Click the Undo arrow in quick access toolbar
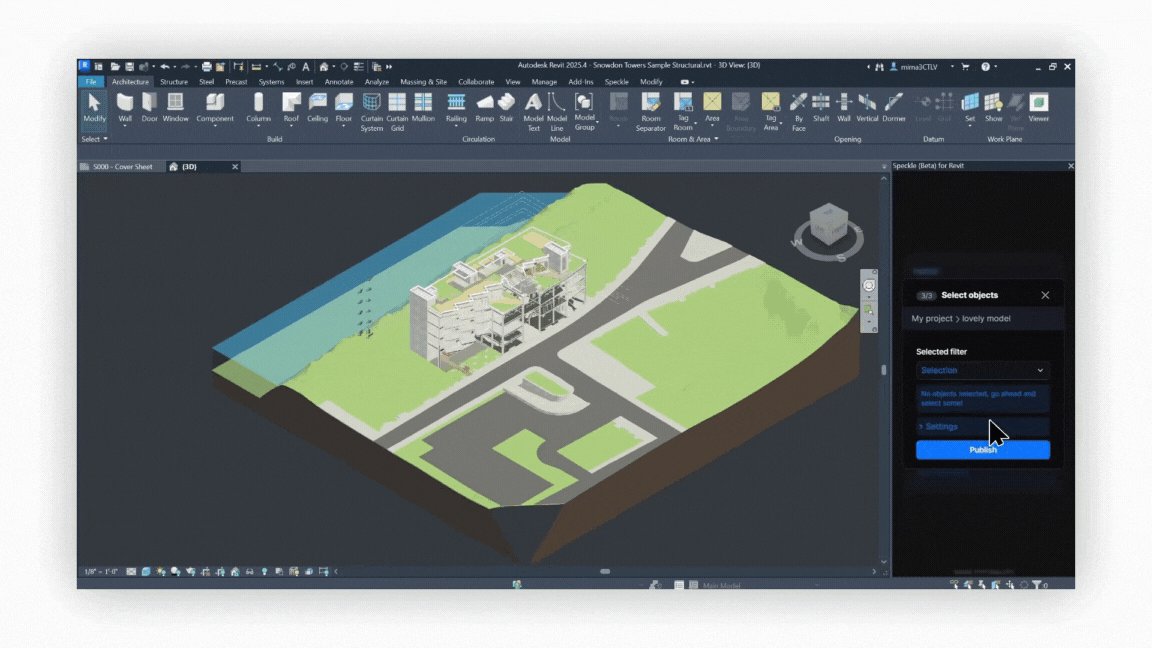 click(165, 66)
